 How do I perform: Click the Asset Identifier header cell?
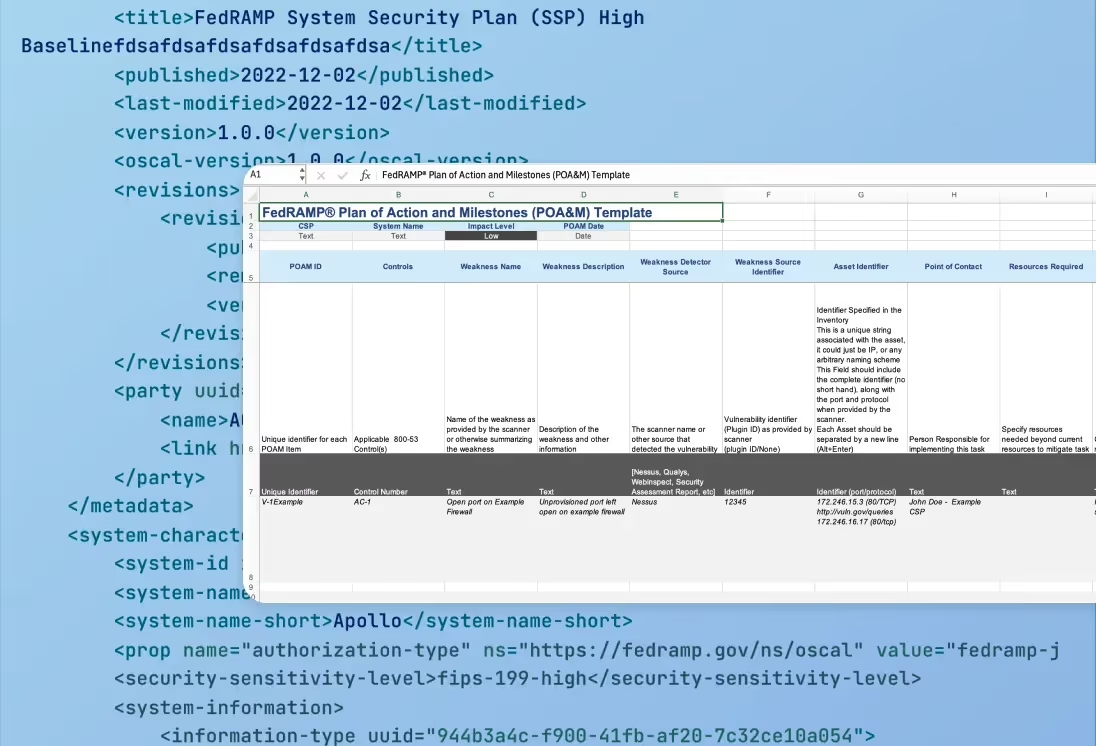coord(860,266)
